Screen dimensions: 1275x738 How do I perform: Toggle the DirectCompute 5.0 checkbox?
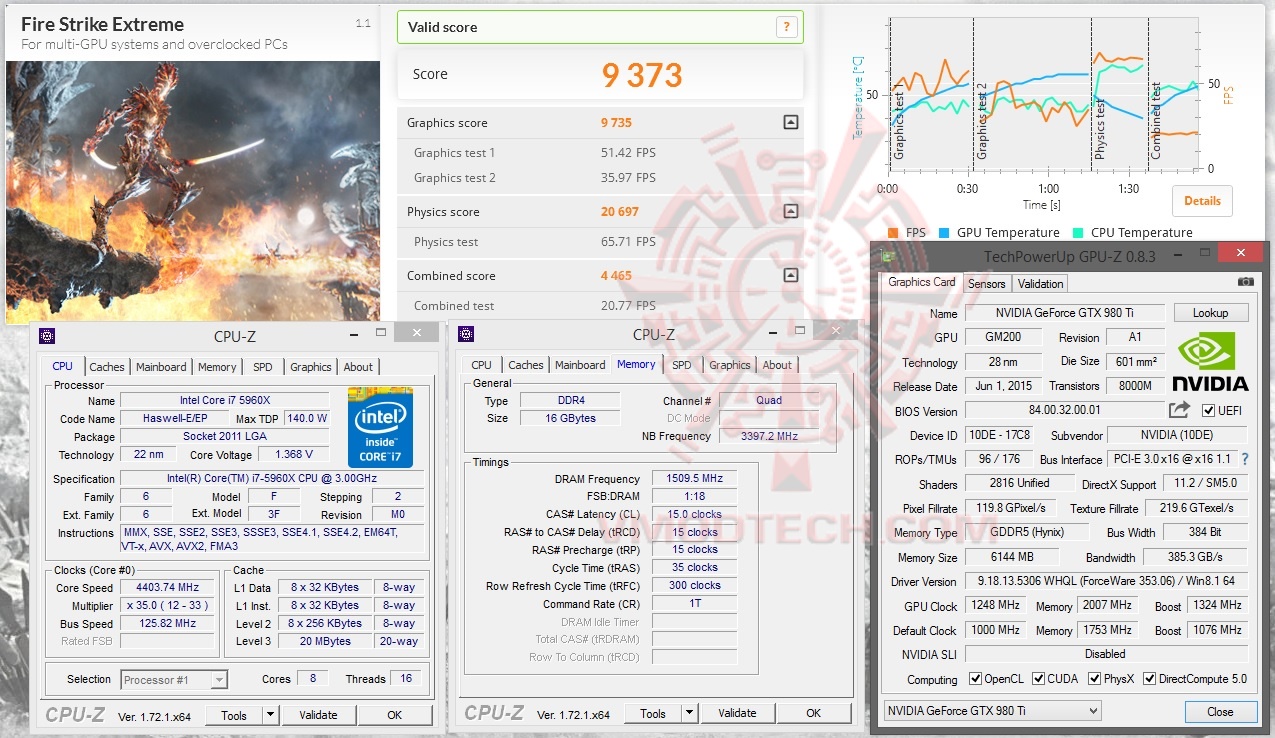(1150, 679)
